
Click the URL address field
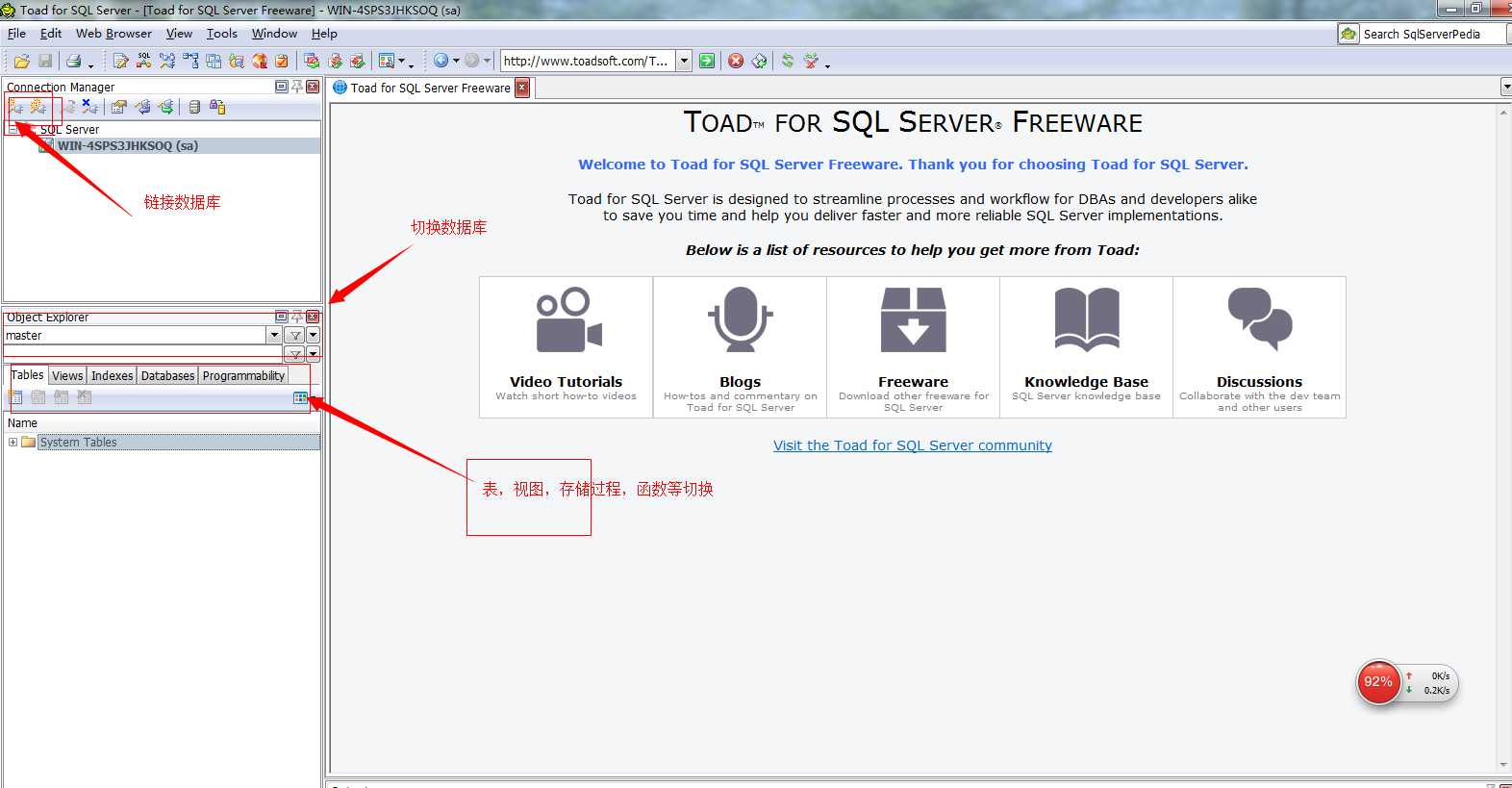coord(587,61)
